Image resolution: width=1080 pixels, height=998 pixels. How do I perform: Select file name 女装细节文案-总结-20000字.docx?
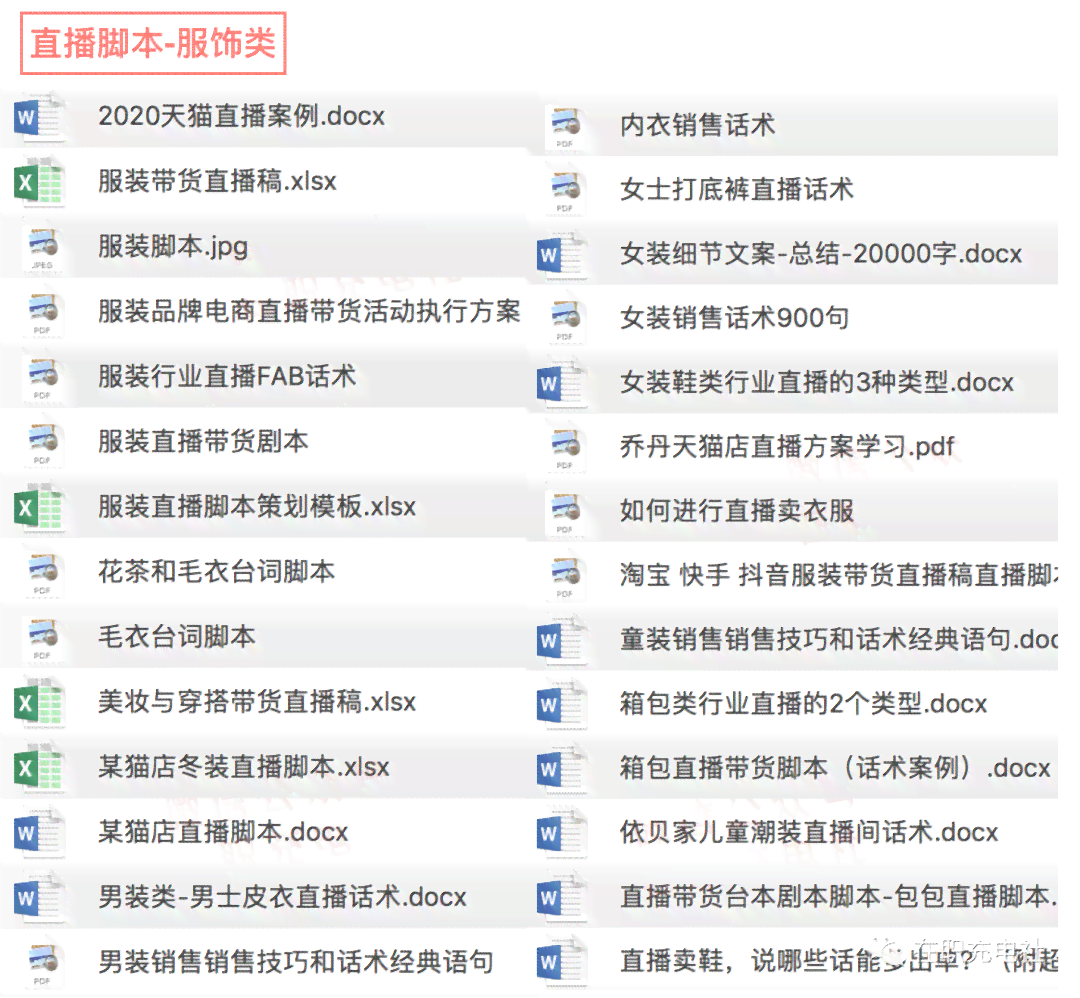(821, 254)
